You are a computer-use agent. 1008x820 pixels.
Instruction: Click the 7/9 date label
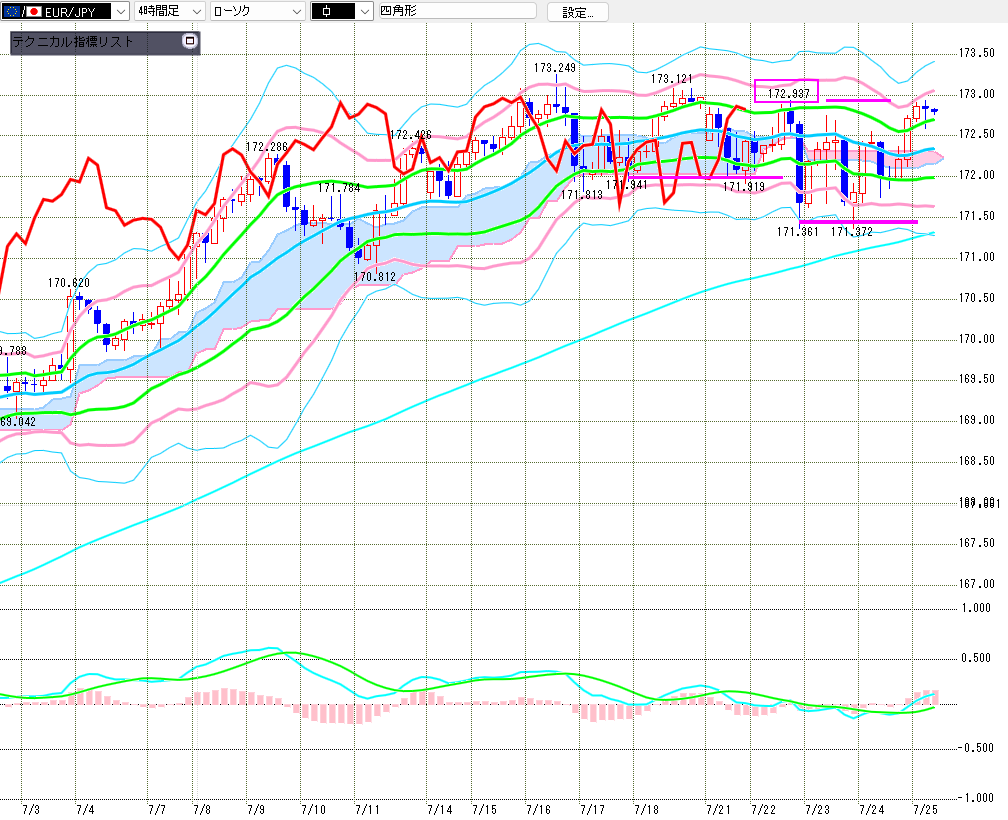256,810
